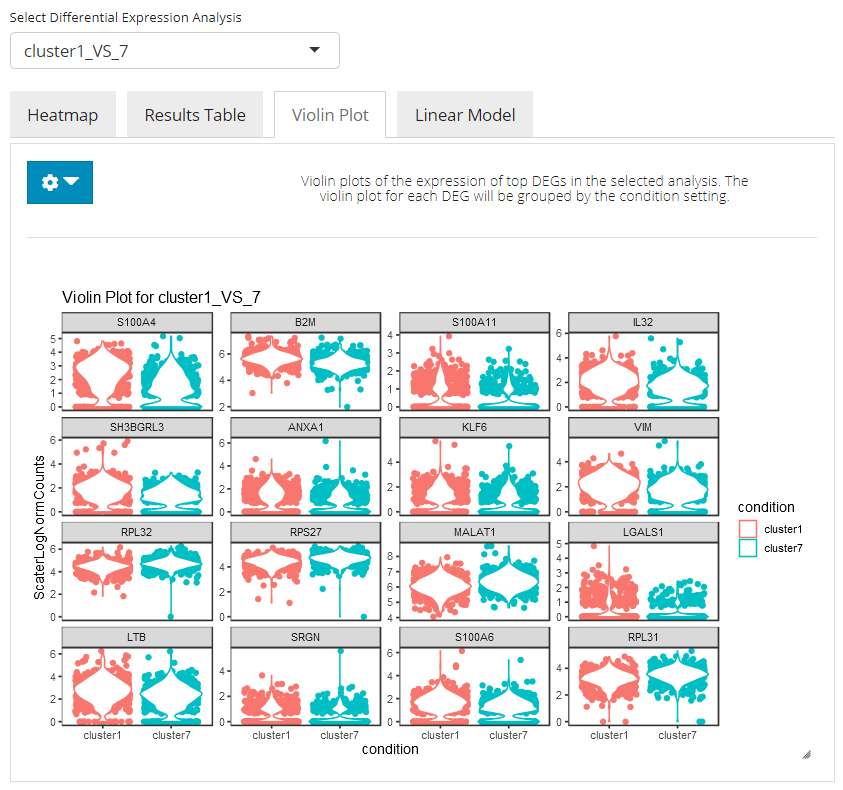Click the LTB panel header
The image size is (843, 790).
pyautogui.click(x=136, y=637)
